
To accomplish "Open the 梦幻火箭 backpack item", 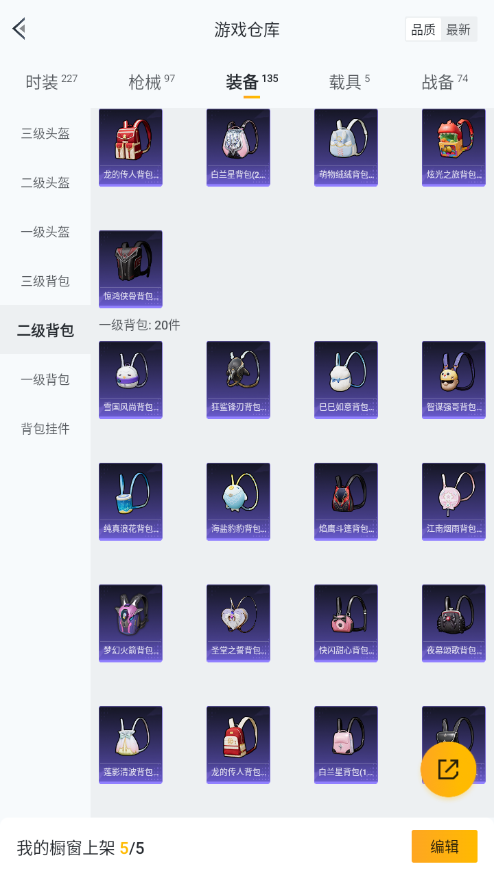I will [131, 623].
